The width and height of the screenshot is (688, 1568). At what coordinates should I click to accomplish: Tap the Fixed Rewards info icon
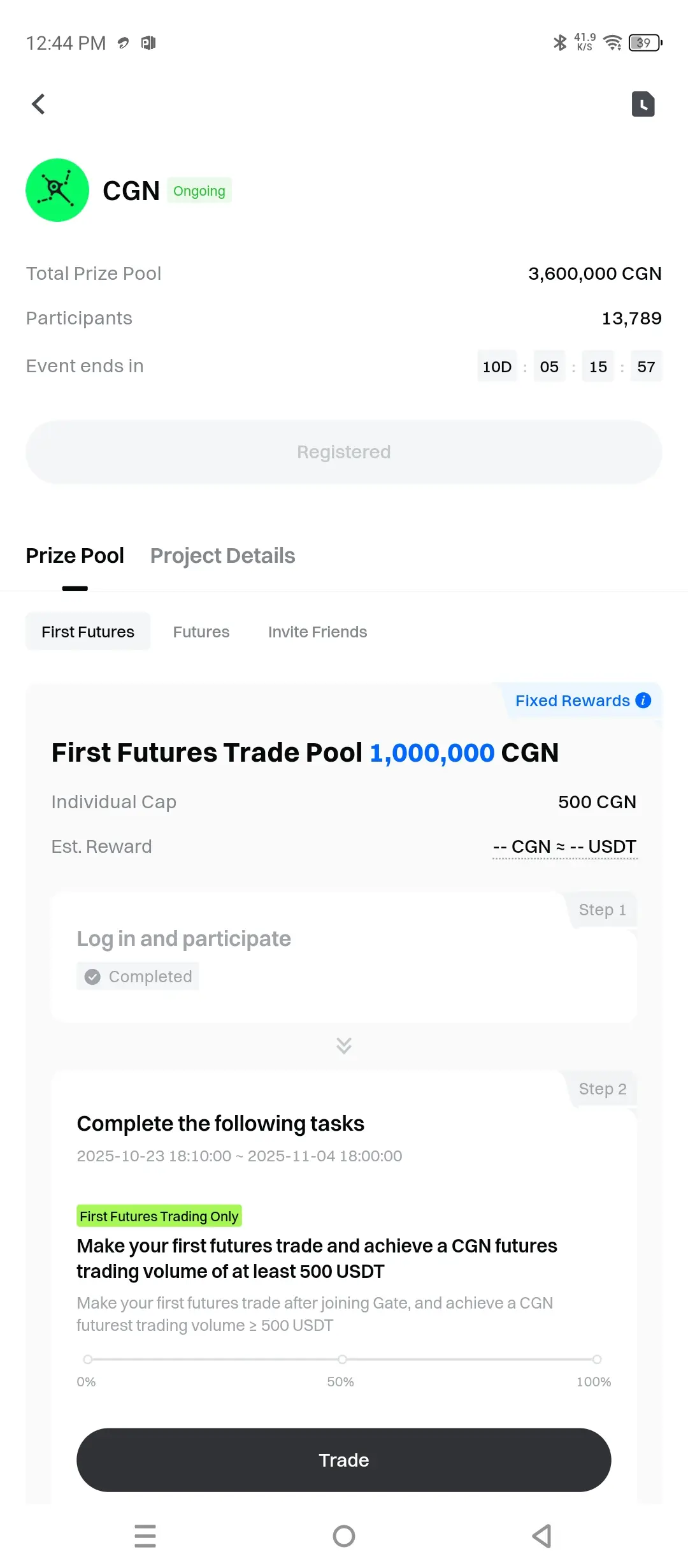pyautogui.click(x=643, y=701)
